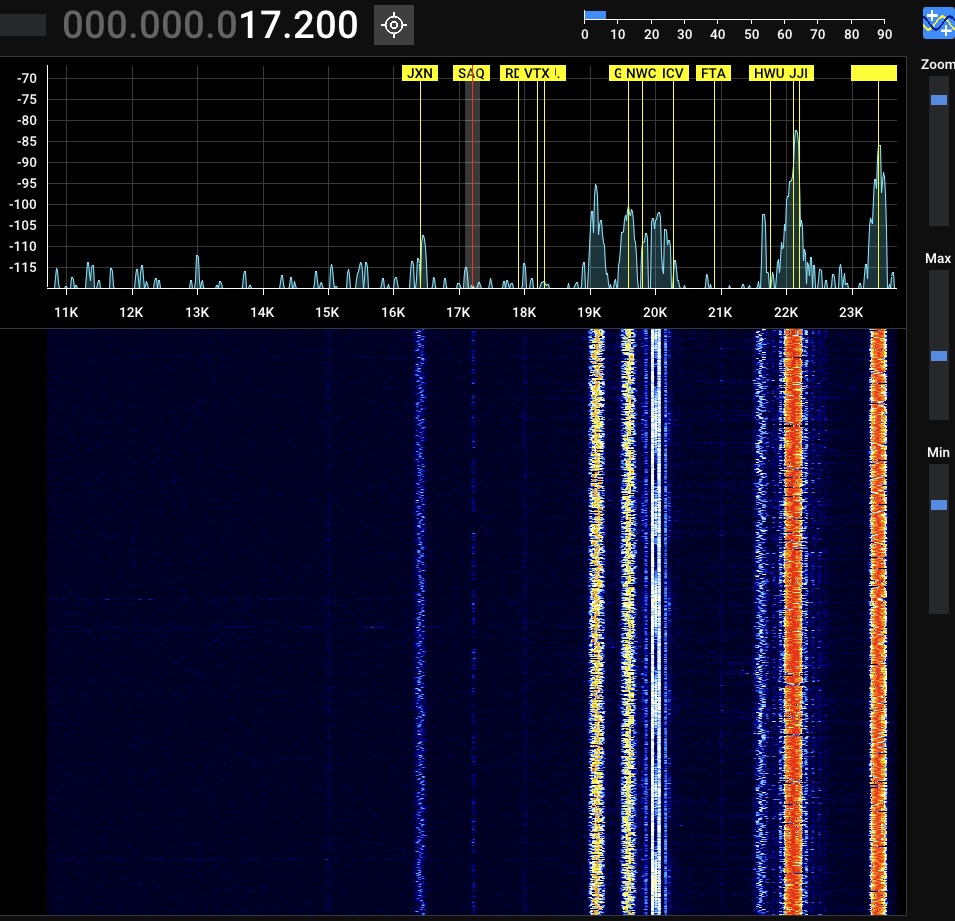Click the center-tuning crosshair icon
The height and width of the screenshot is (921, 955).
click(393, 25)
